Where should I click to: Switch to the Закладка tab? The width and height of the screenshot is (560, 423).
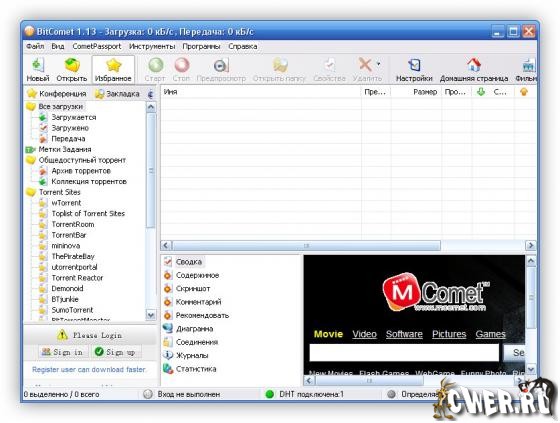coord(118,94)
